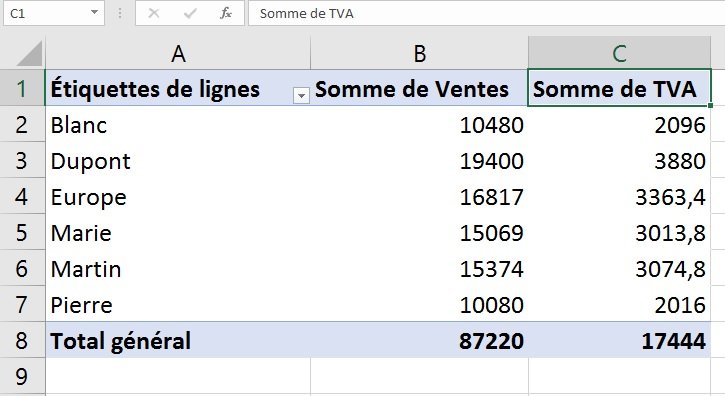Select row 8 header
This screenshot has height=396, width=725.
pos(22,340)
